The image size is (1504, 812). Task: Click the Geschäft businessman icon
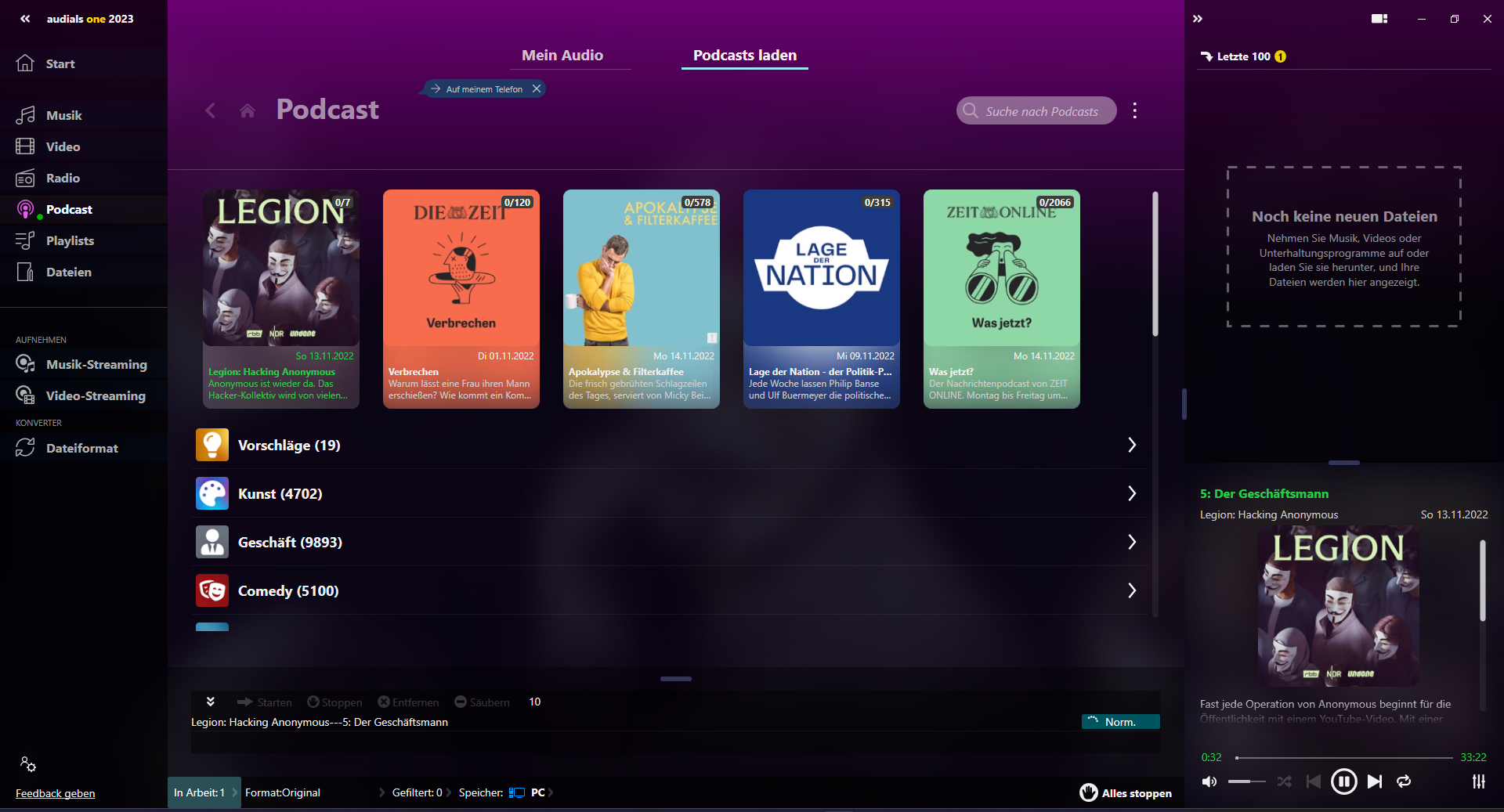(x=212, y=542)
